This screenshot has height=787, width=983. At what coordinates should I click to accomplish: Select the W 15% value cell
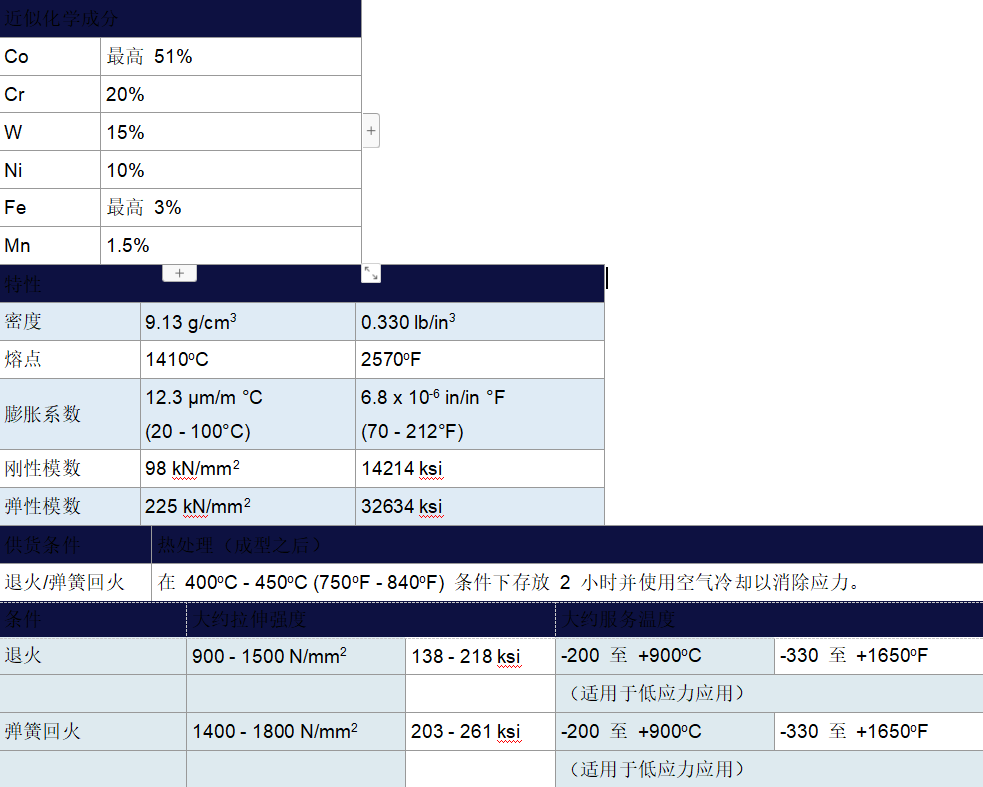click(x=230, y=133)
